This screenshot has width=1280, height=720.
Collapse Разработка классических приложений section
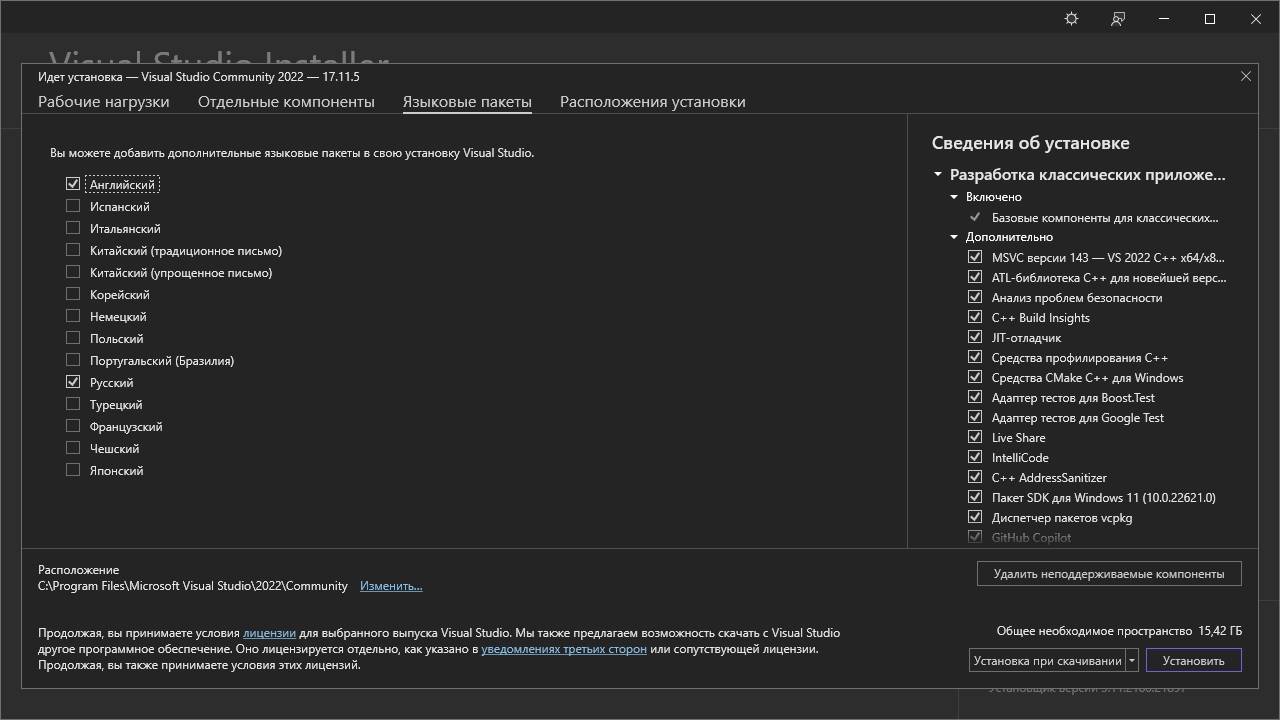tap(938, 175)
